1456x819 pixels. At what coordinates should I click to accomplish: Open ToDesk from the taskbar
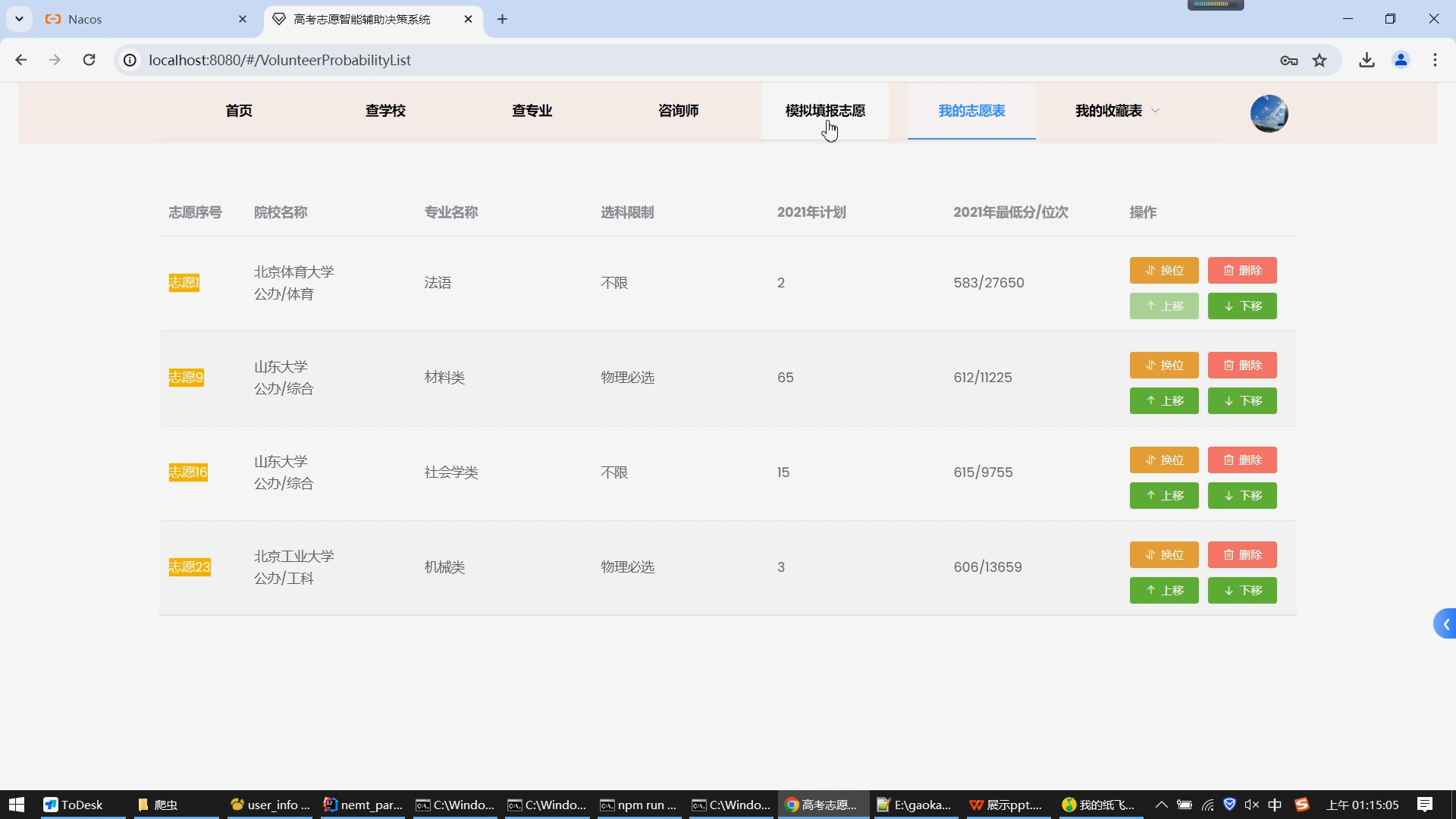[x=74, y=805]
